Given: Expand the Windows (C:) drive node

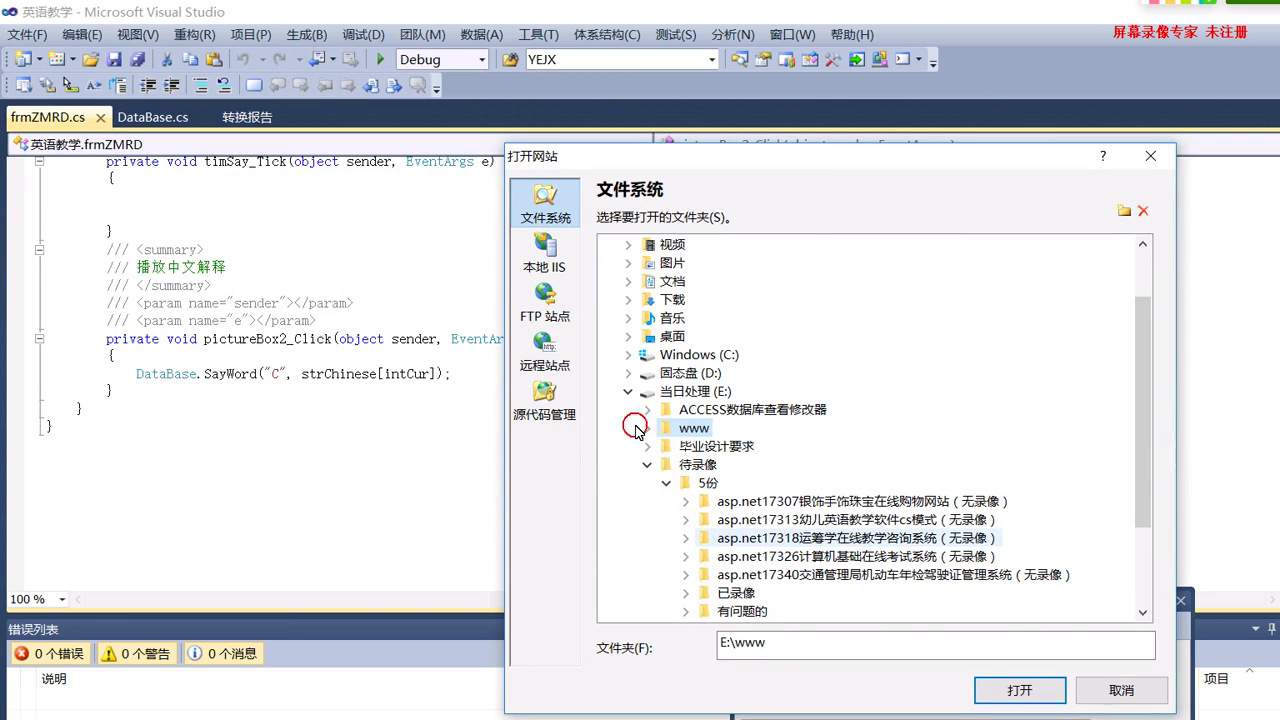Looking at the screenshot, I should click(x=628, y=355).
